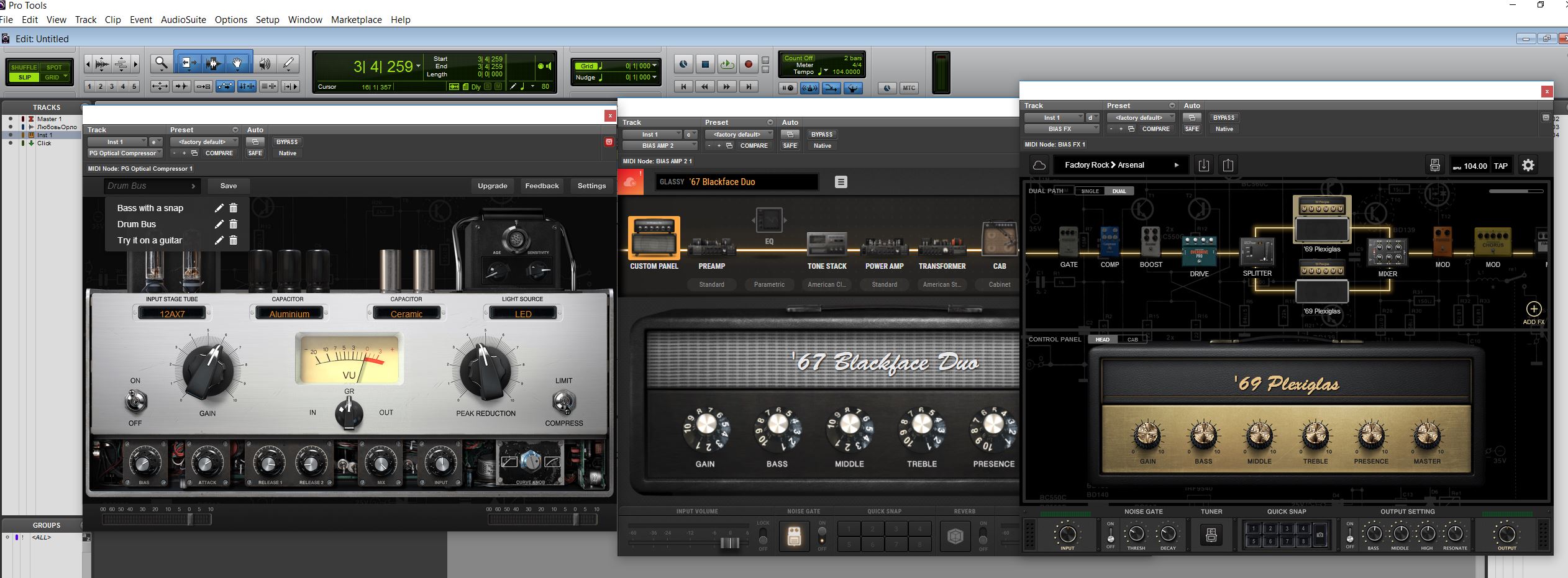Screen dimensions: 1568x578
Task: Open PG Optical Compressor plugin selector
Action: 125,153
